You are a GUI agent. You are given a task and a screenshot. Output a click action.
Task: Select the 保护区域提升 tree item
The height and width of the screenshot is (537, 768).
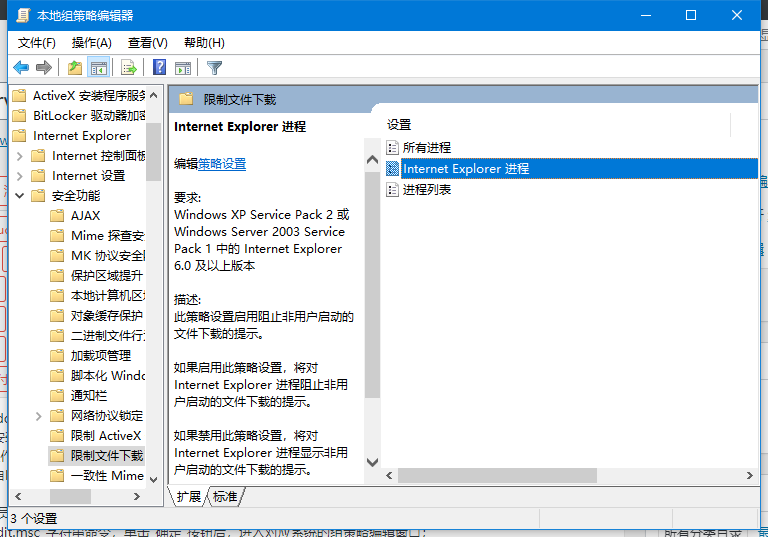click(x=107, y=276)
